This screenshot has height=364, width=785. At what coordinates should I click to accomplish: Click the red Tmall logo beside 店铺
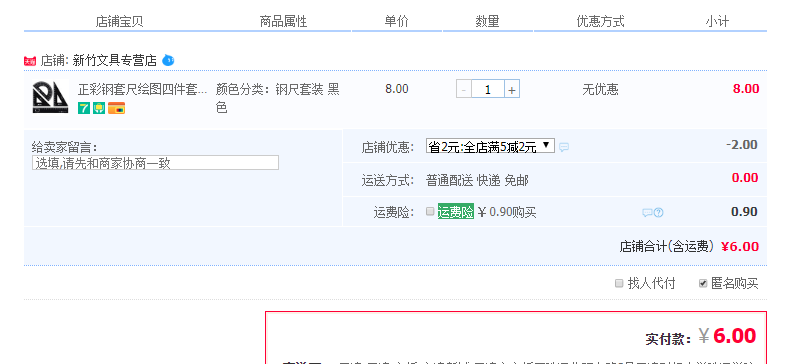[30, 61]
